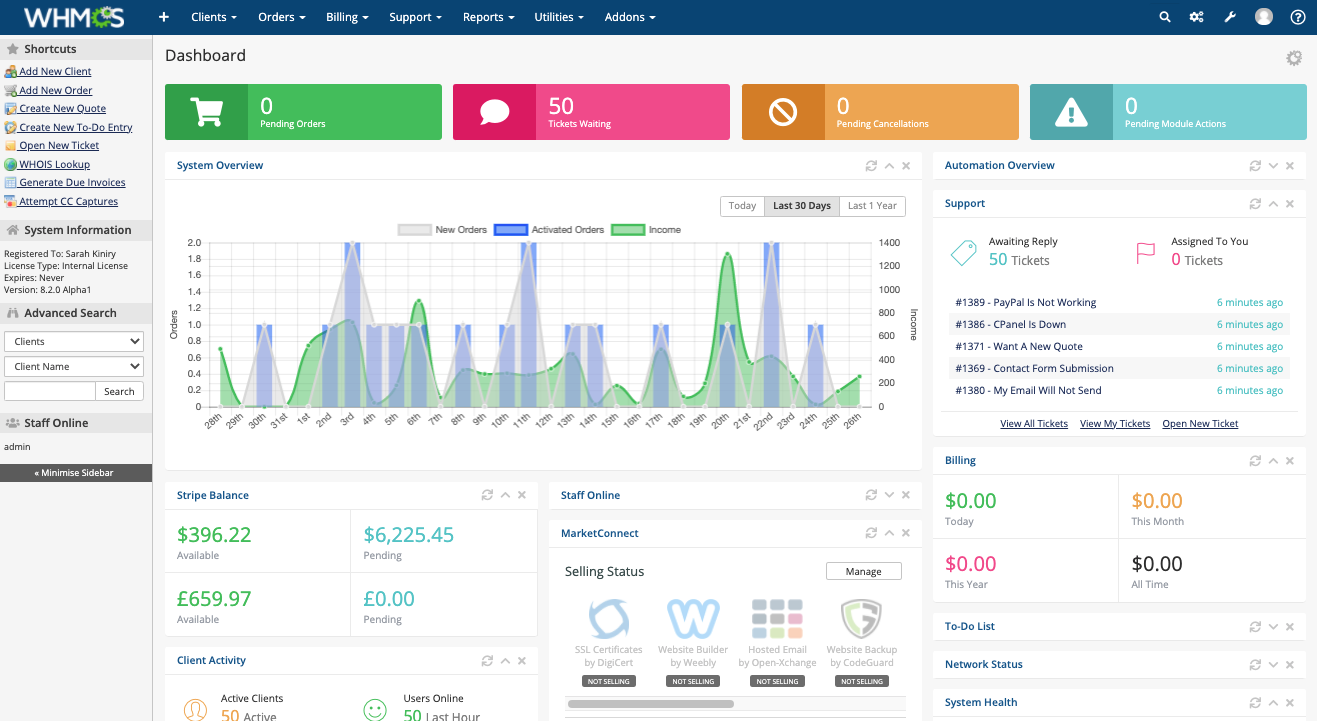Switch chart range to Last 1 Year
This screenshot has width=1317, height=721.
click(872, 206)
